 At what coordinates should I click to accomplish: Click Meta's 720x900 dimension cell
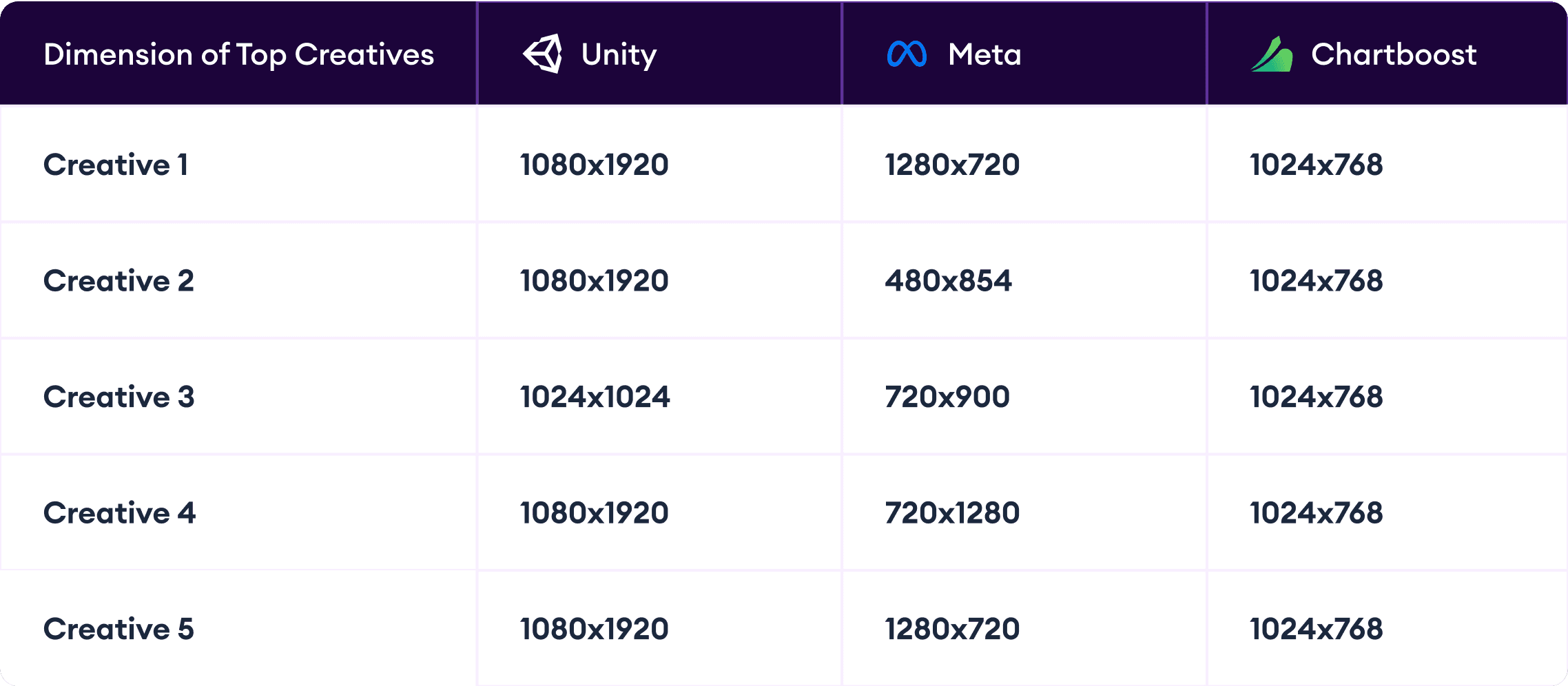pos(947,397)
